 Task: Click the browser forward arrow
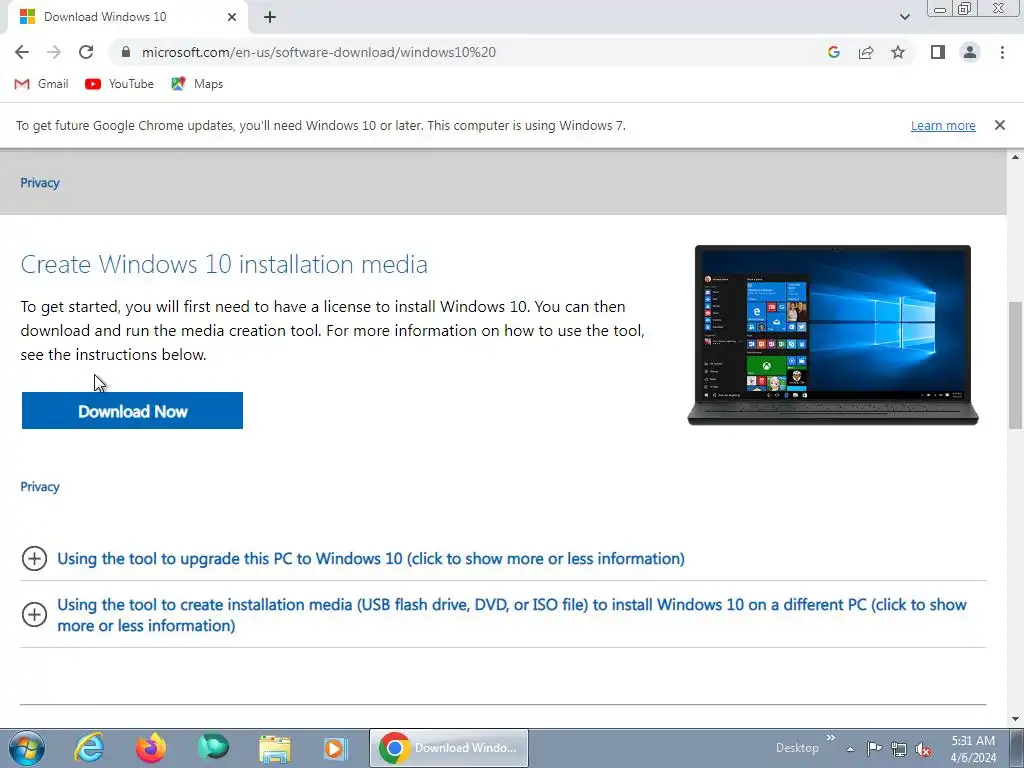54,52
